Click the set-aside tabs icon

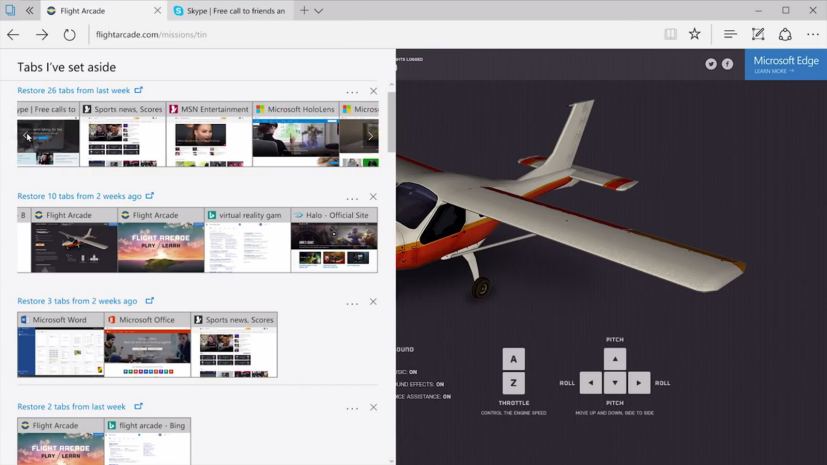pyautogui.click(x=10, y=11)
